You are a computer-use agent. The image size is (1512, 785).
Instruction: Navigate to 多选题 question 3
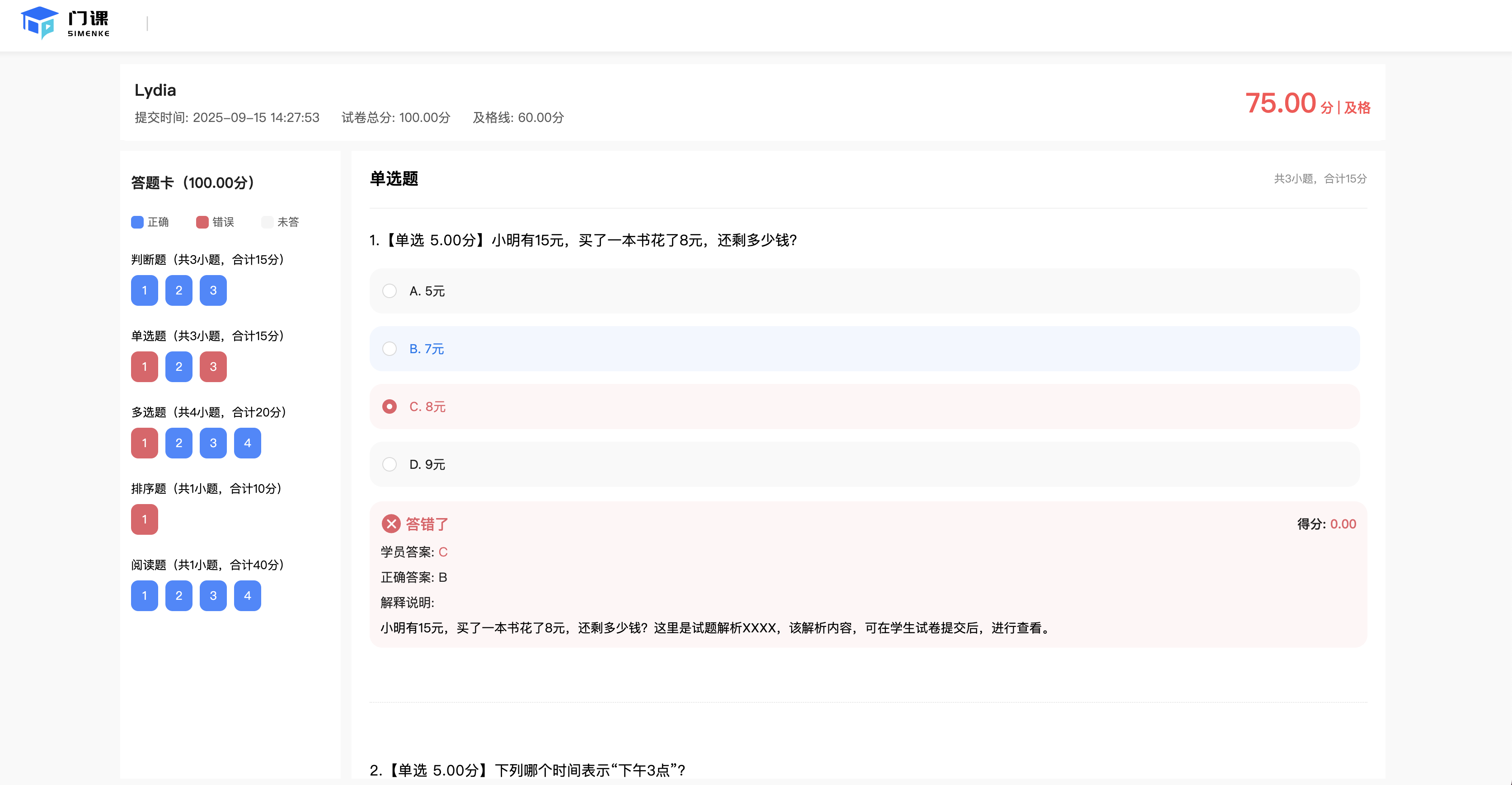pos(213,442)
